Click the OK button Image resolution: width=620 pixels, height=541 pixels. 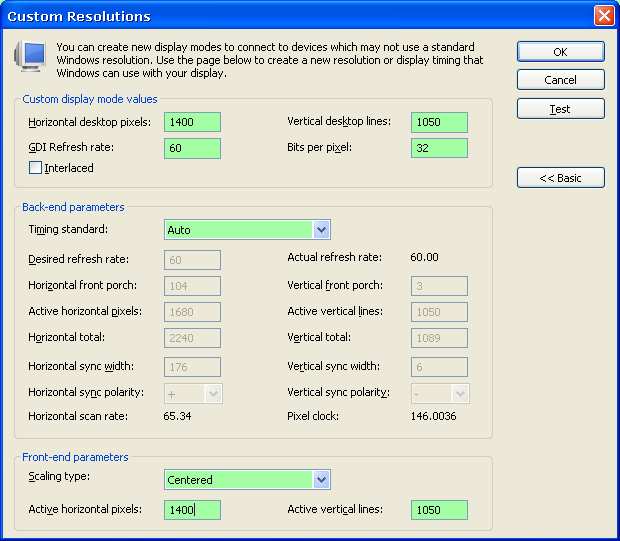pos(561,52)
